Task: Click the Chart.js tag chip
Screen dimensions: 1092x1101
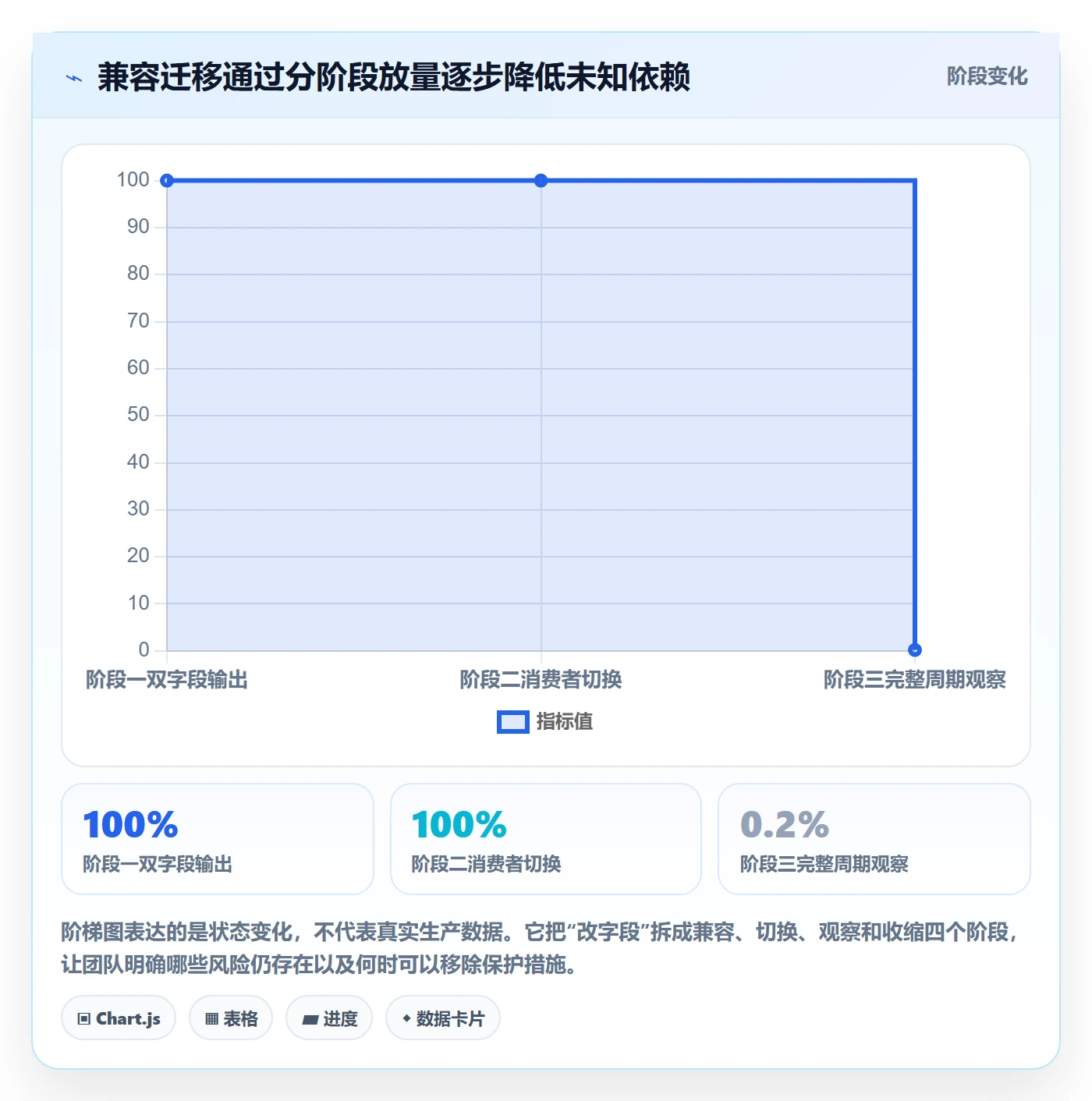Action: coord(119,1018)
